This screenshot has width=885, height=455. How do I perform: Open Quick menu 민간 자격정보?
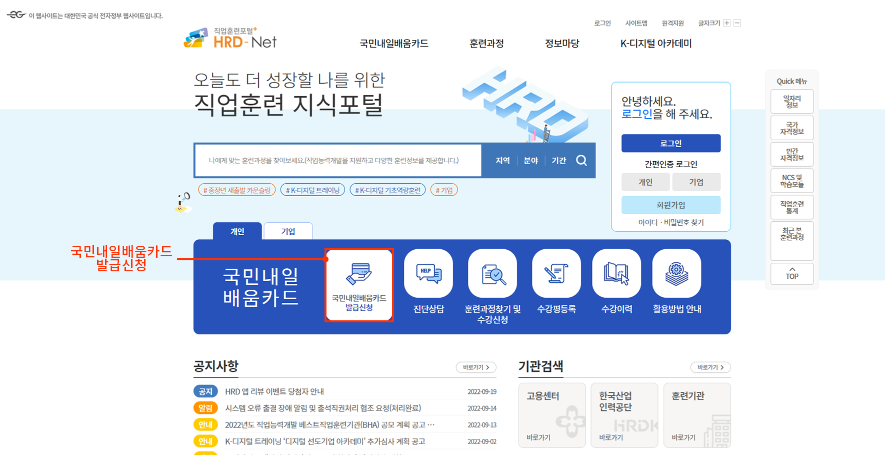click(792, 155)
